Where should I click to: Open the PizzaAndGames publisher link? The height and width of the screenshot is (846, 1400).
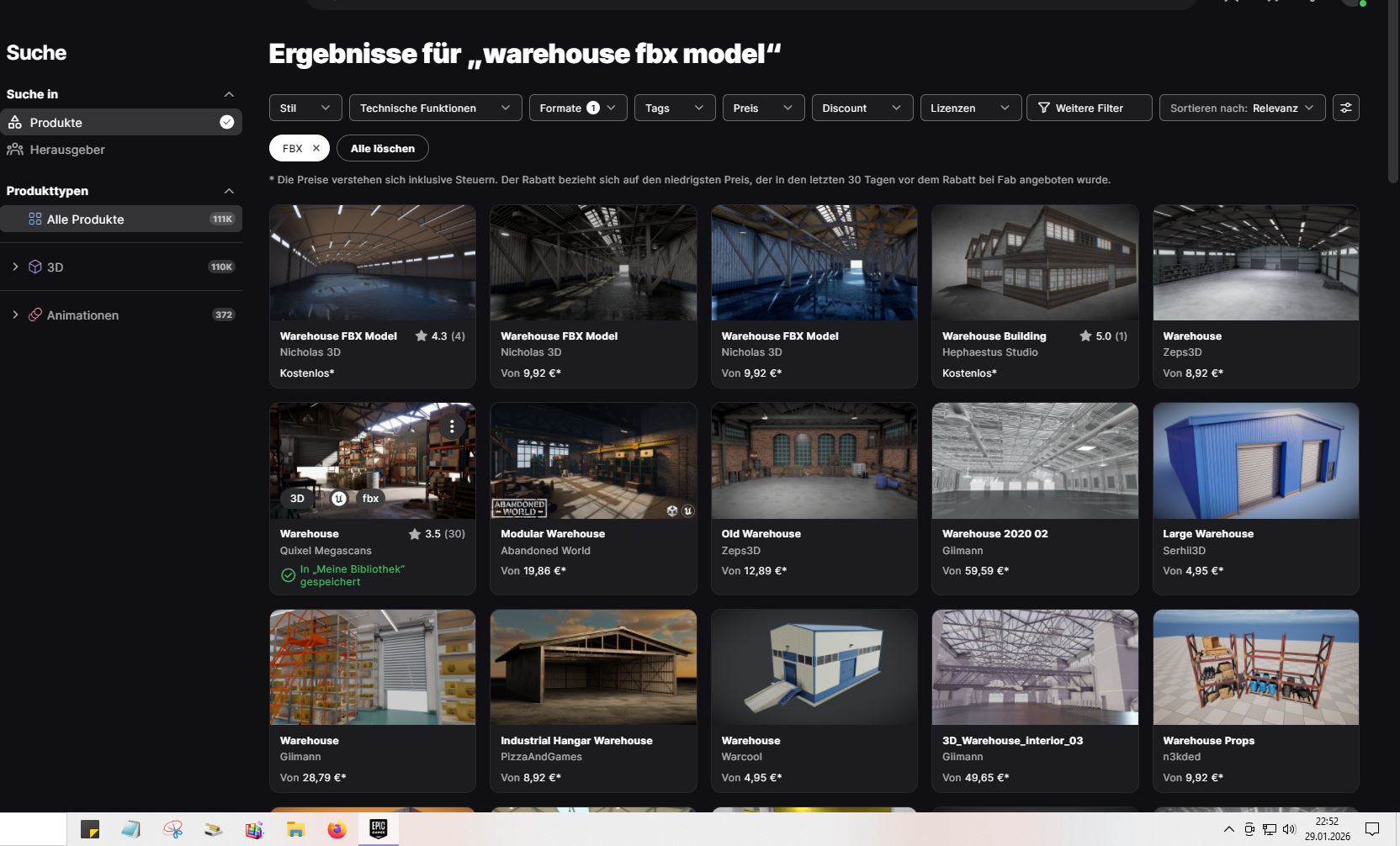tap(541, 757)
